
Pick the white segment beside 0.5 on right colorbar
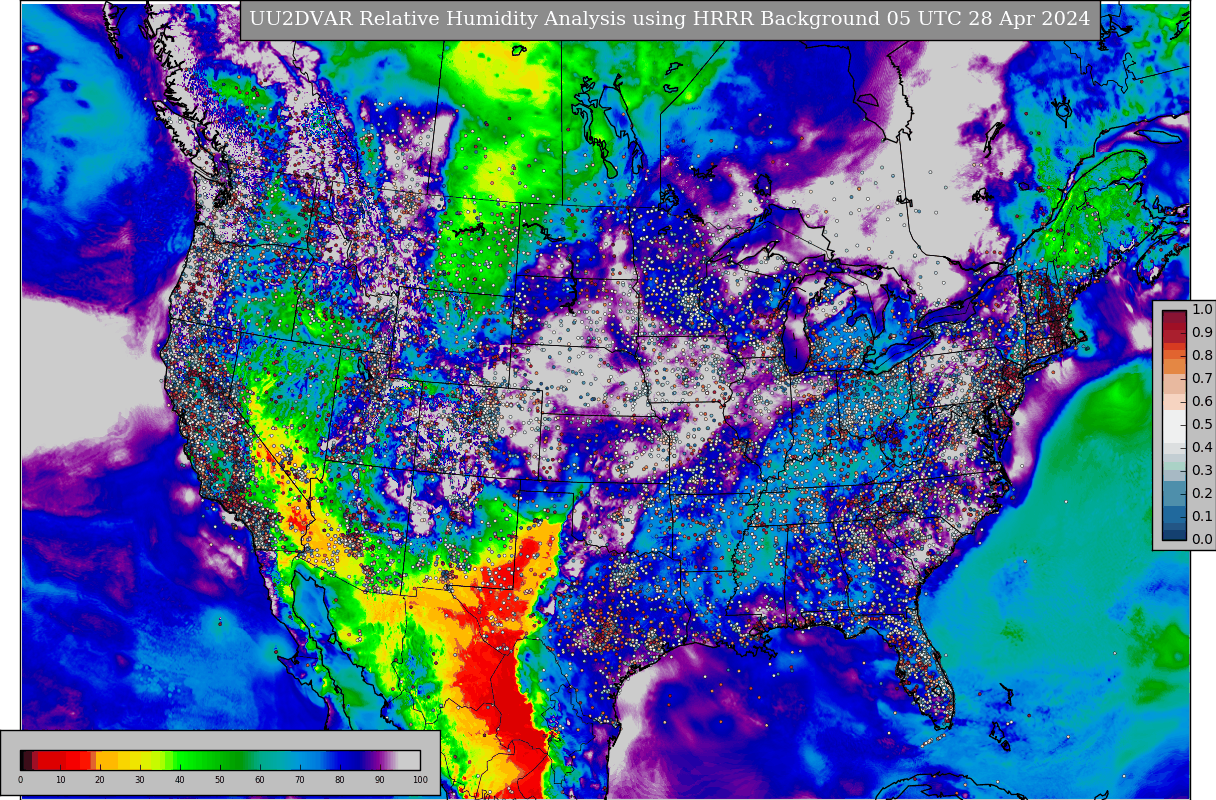(x=1174, y=426)
